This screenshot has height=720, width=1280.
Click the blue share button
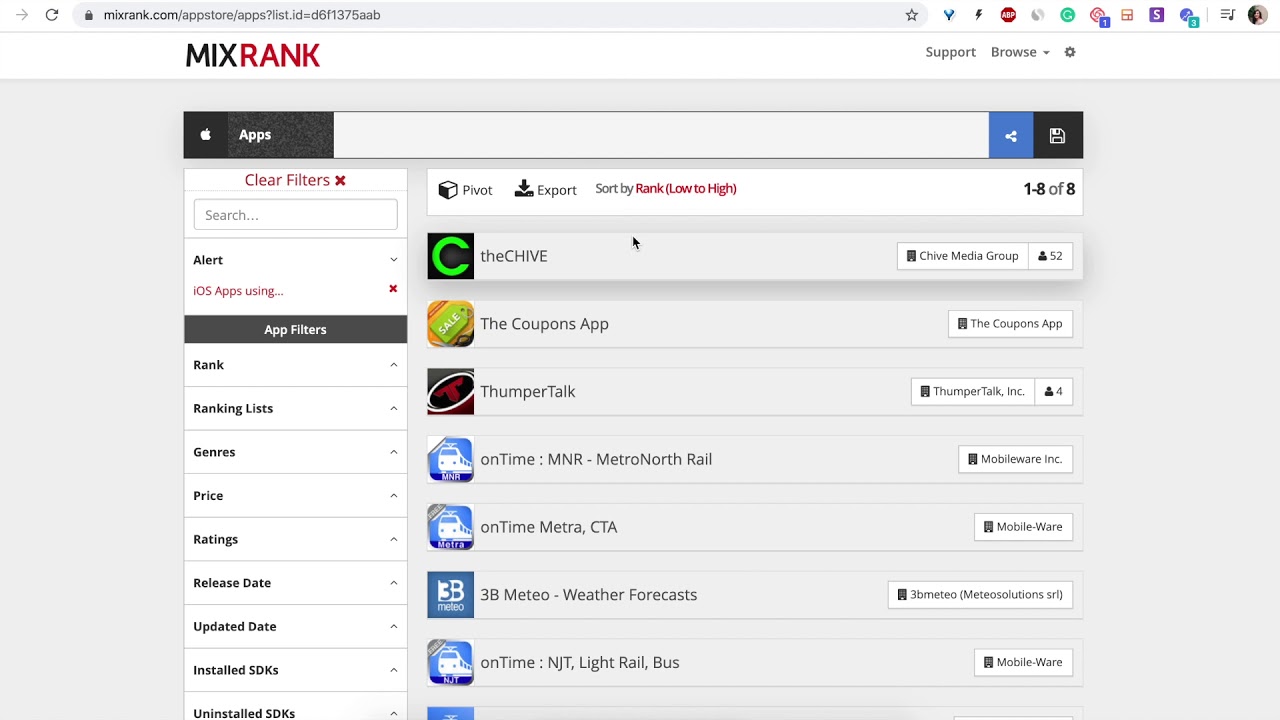pos(1011,136)
